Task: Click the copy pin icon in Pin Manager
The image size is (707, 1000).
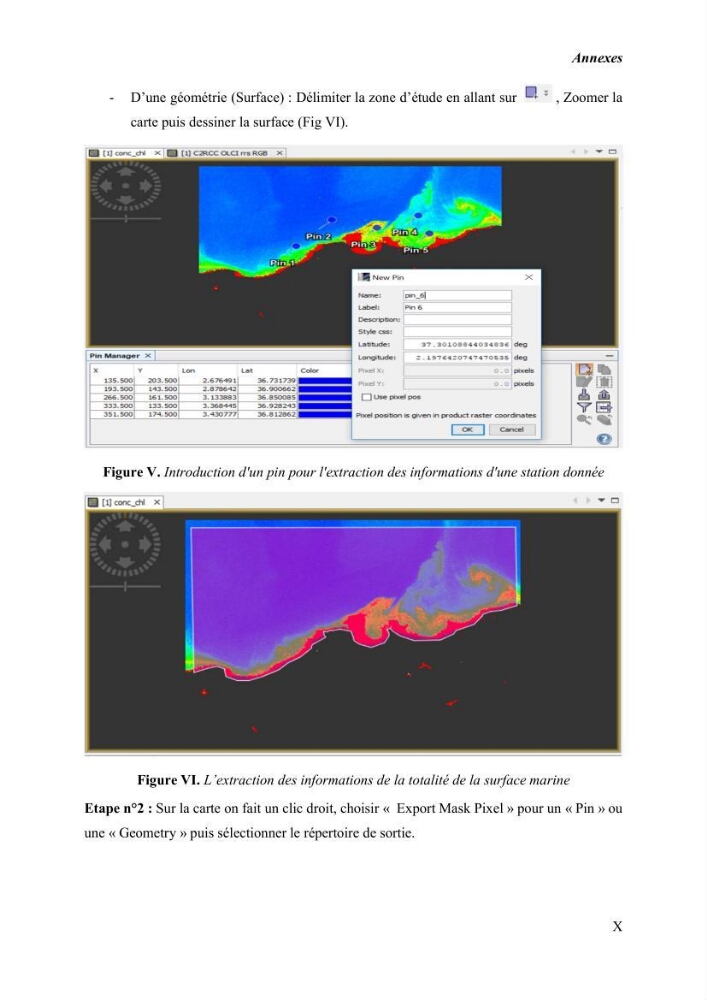Action: click(604, 370)
